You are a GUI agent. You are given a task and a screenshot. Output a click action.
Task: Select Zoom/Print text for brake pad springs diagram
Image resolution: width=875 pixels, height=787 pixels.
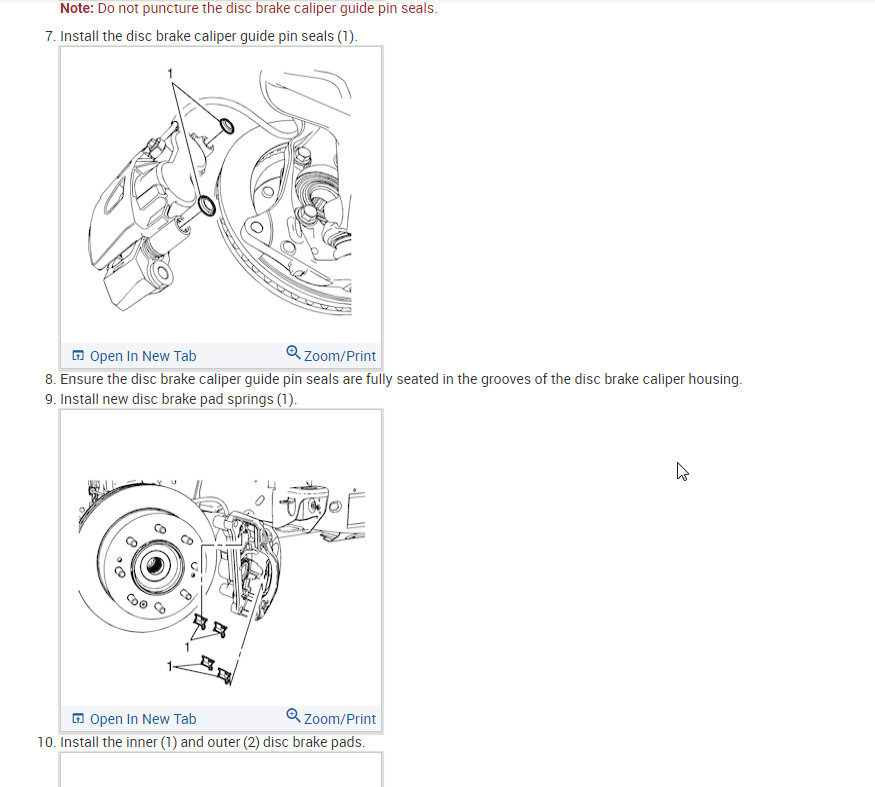[340, 719]
